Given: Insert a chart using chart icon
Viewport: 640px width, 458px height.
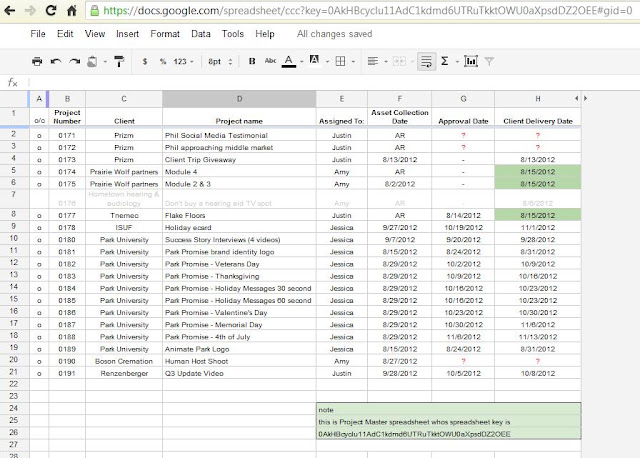Looking at the screenshot, I should coord(471,61).
